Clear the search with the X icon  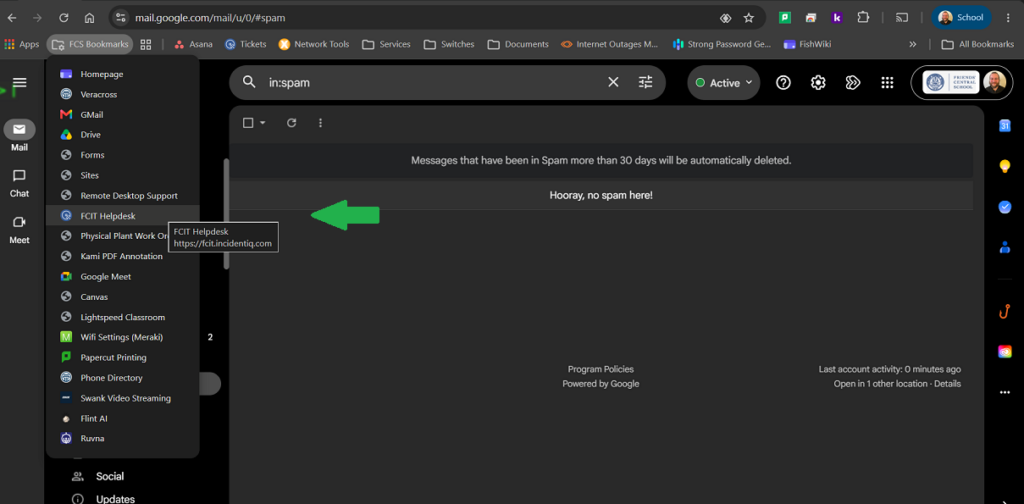click(x=613, y=82)
